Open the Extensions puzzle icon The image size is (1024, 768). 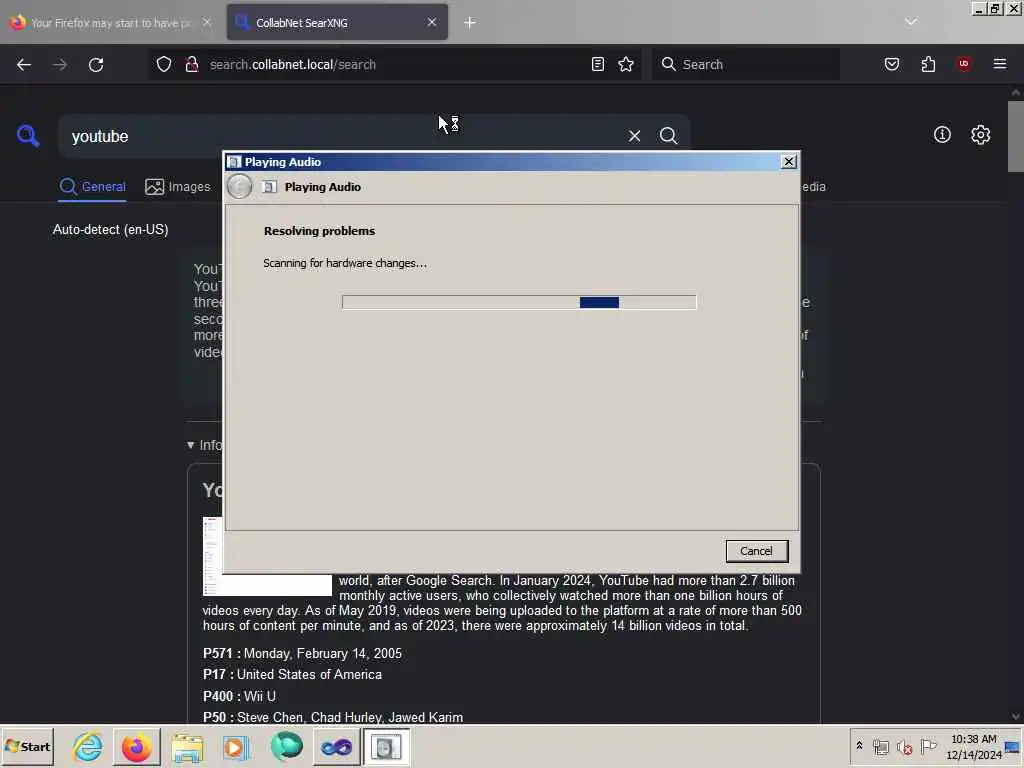tap(928, 64)
